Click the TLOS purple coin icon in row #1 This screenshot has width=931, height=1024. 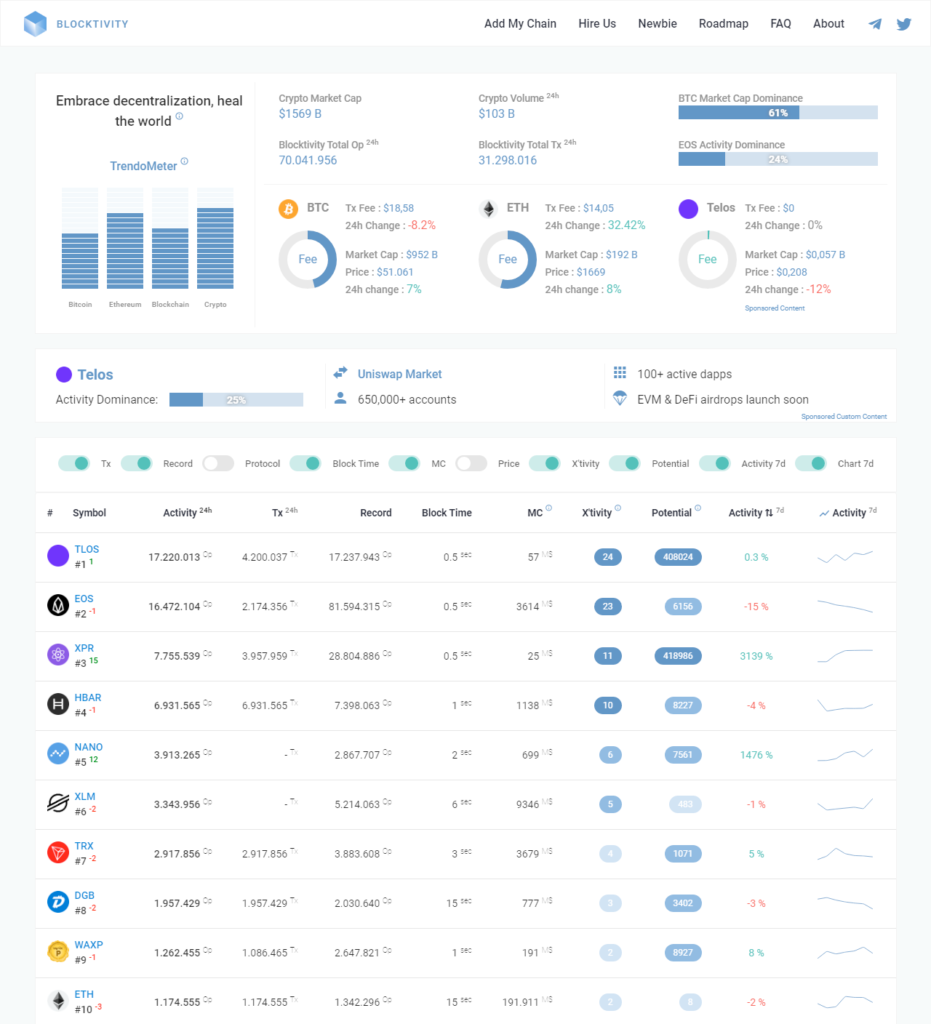tap(58, 556)
